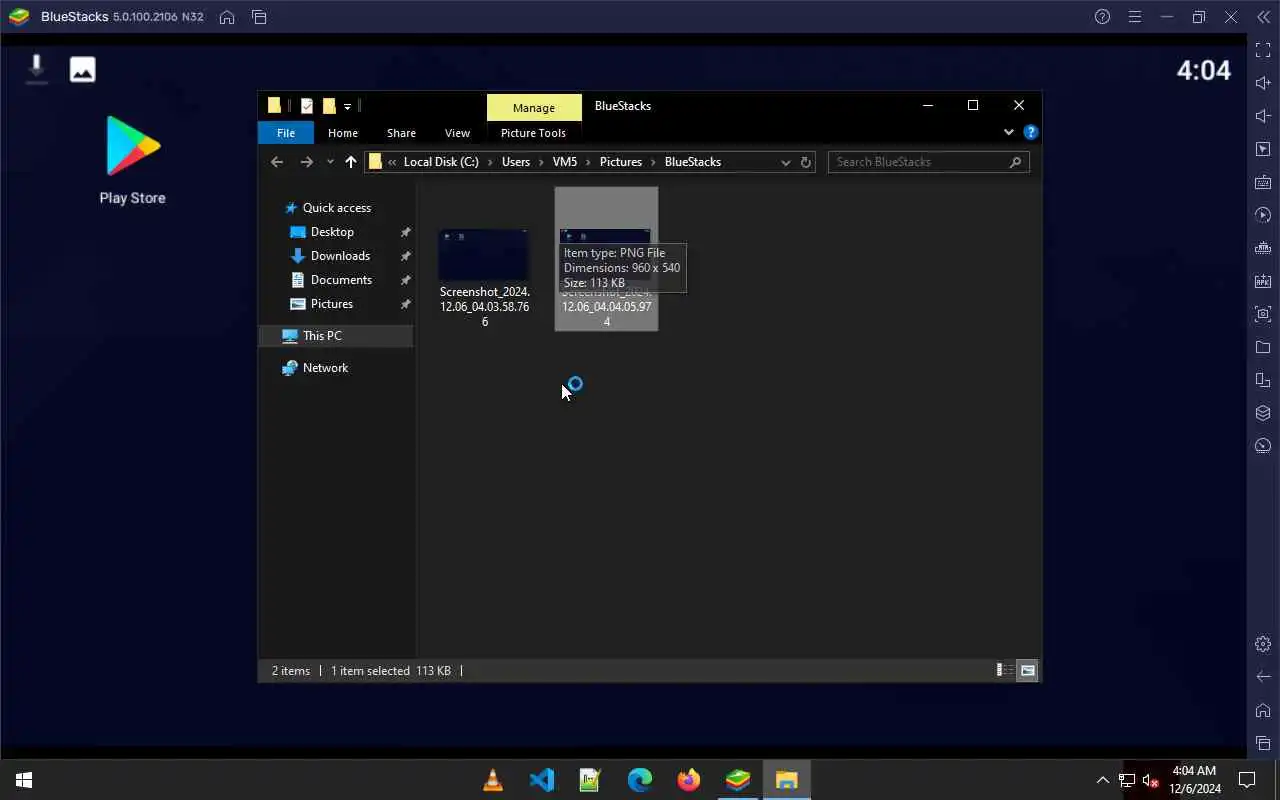Open recent apps from the sidebar bottom

pyautogui.click(x=1263, y=743)
